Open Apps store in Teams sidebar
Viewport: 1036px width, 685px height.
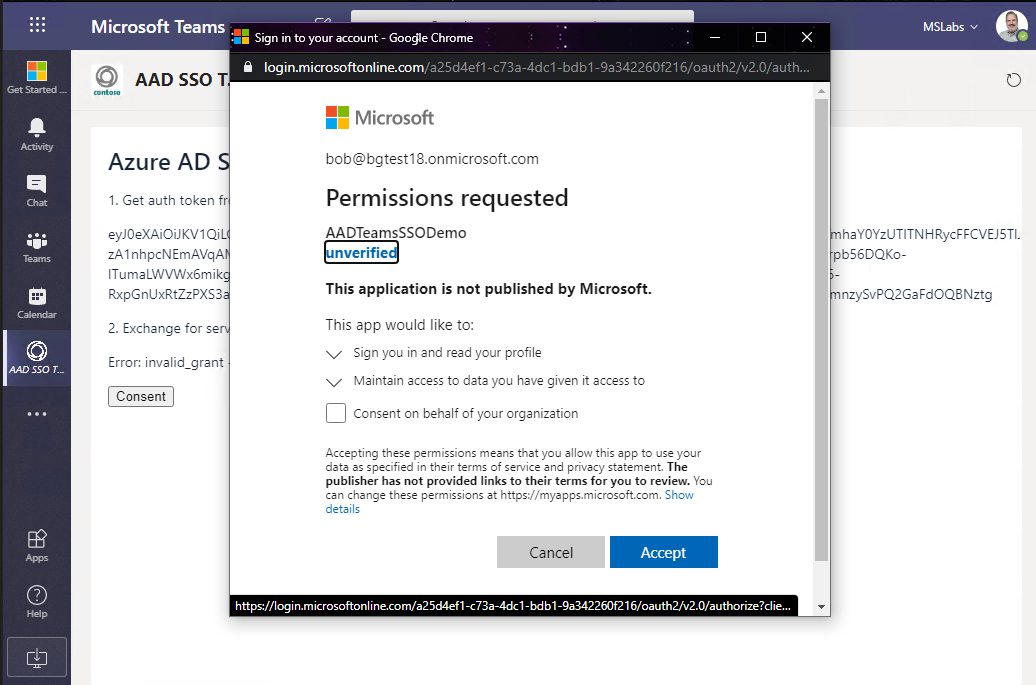click(36, 546)
